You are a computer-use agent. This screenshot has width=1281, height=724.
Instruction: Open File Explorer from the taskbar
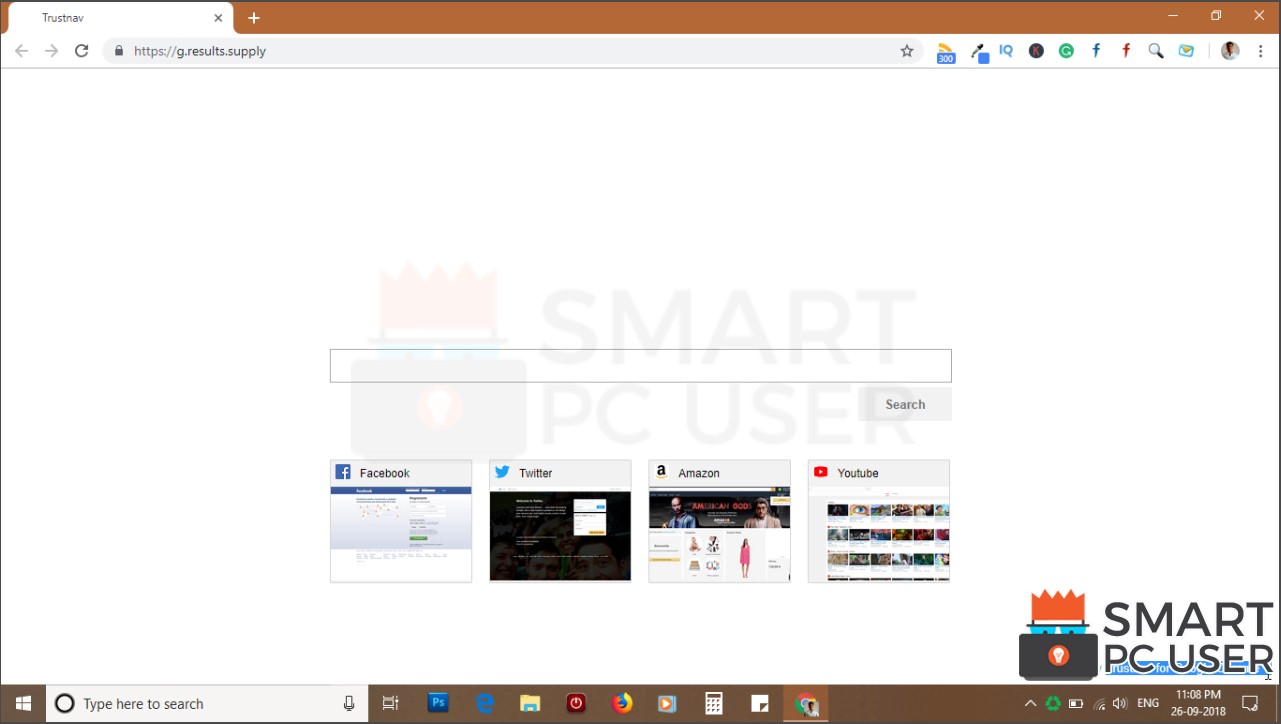pyautogui.click(x=530, y=703)
